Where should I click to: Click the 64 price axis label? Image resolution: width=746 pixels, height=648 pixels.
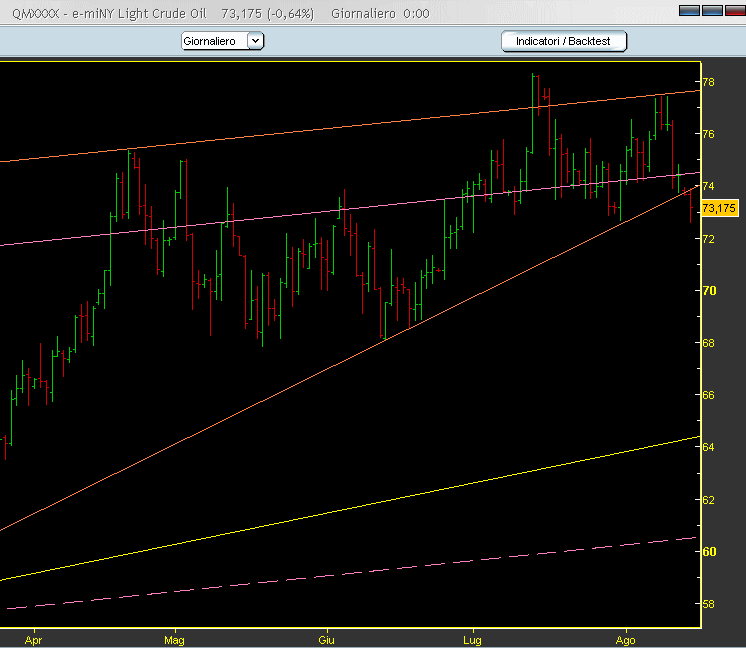pyautogui.click(x=708, y=447)
